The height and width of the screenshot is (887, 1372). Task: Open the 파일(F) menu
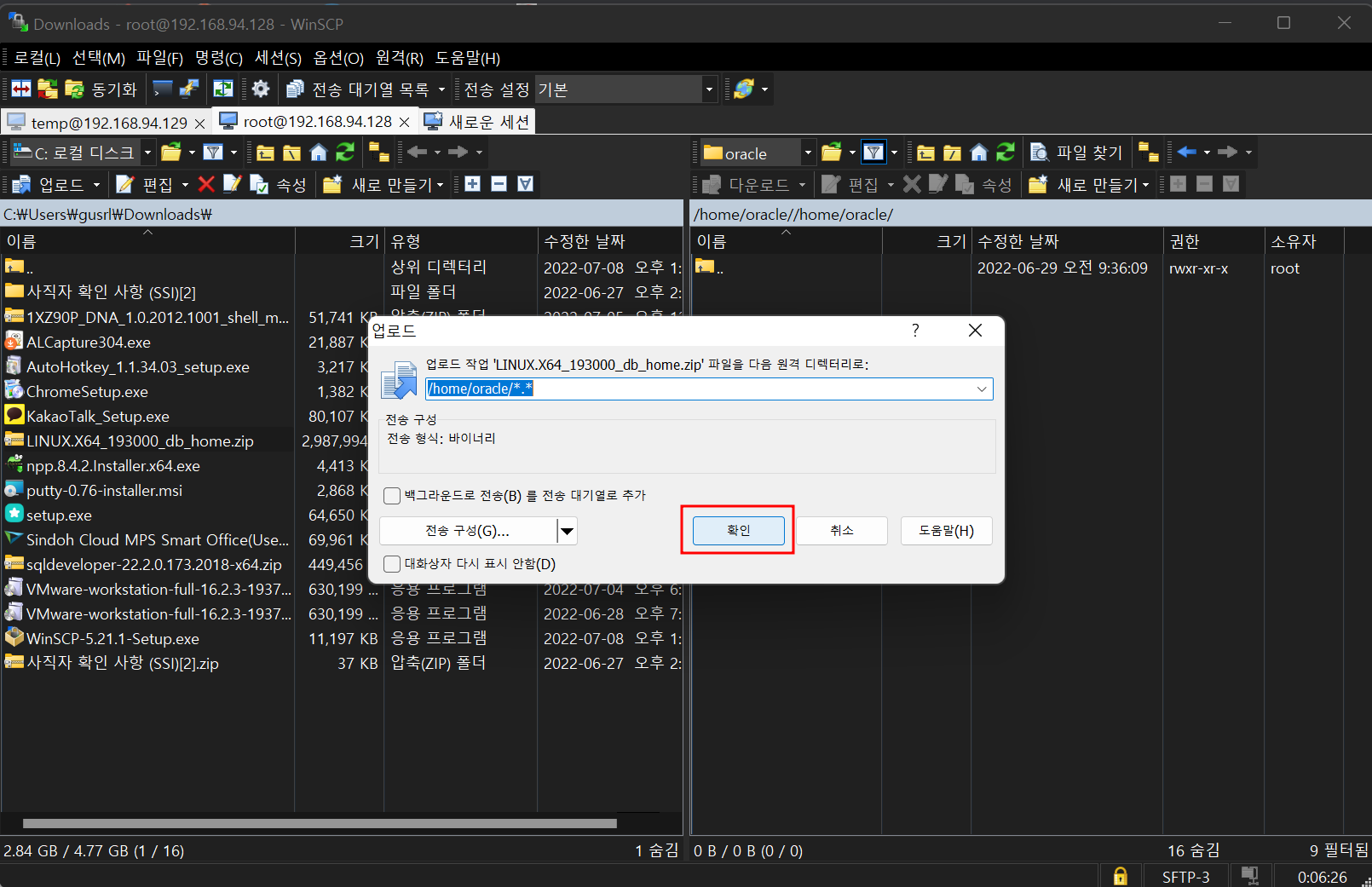160,58
